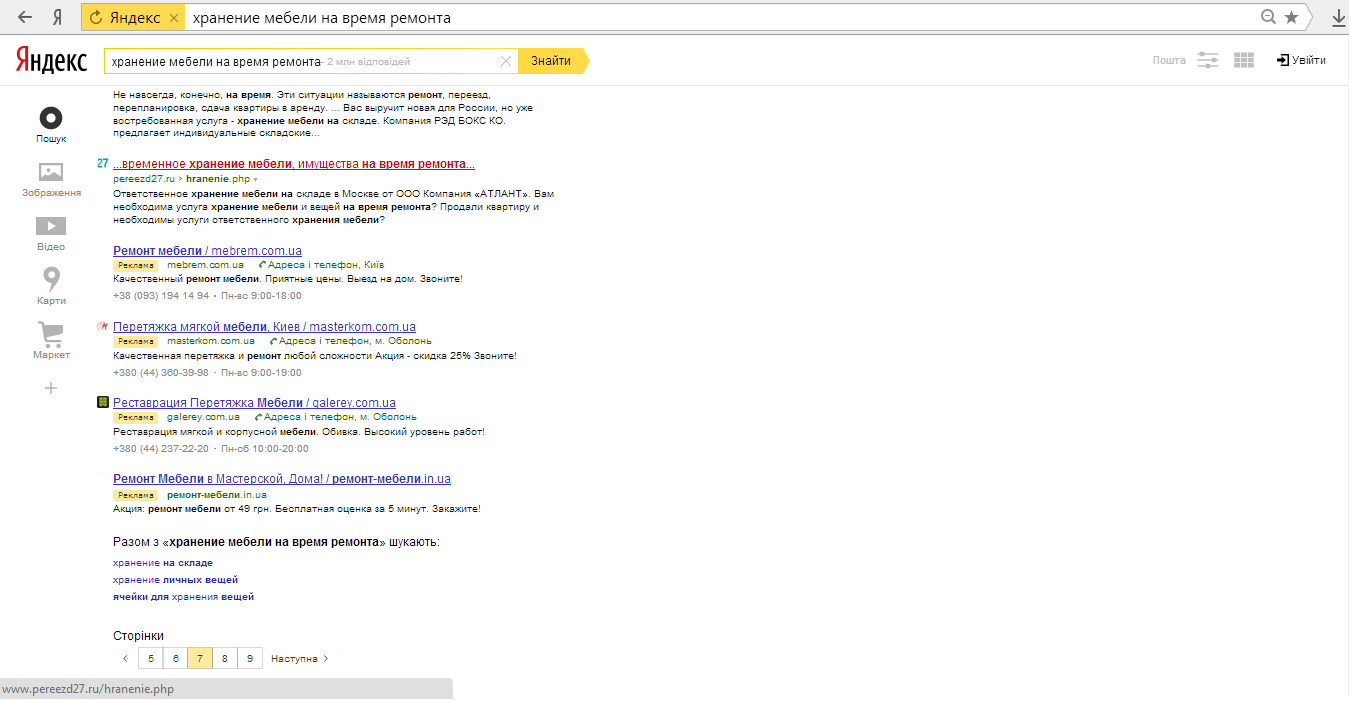Open the Пошта mail link
The height and width of the screenshot is (701, 1349).
(x=1169, y=60)
